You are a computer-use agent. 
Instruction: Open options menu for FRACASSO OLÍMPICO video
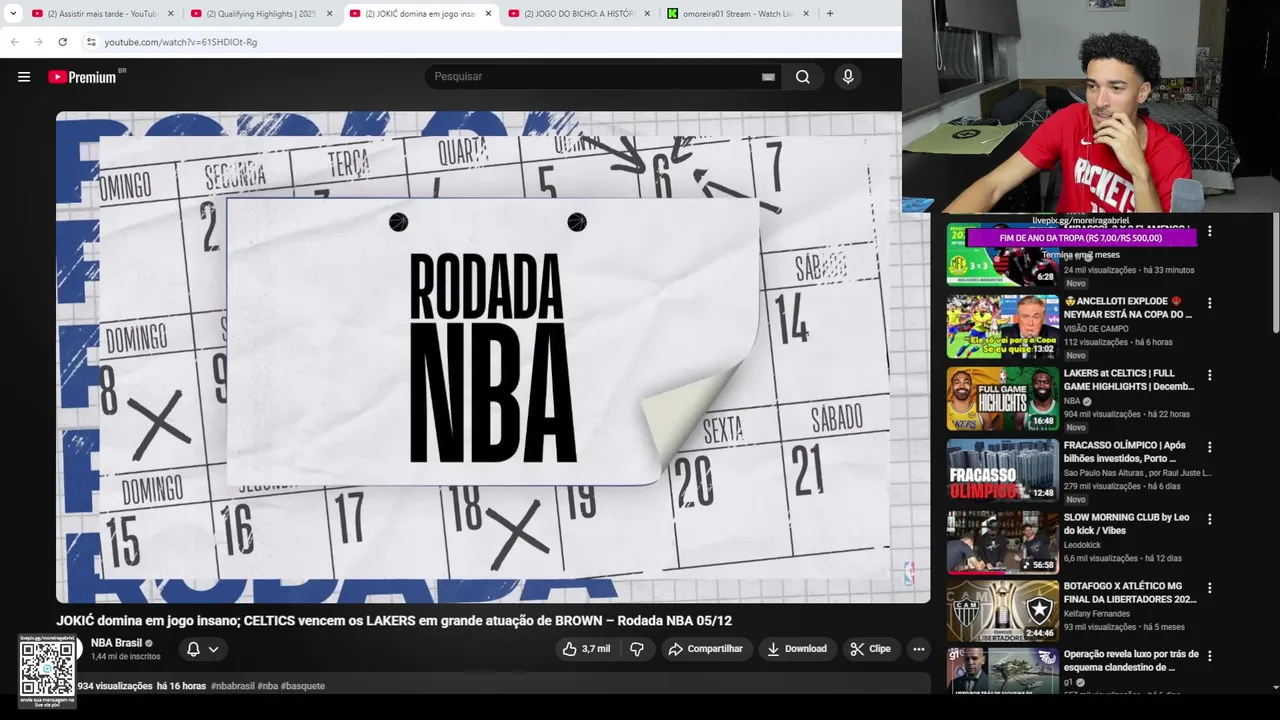coord(1209,447)
